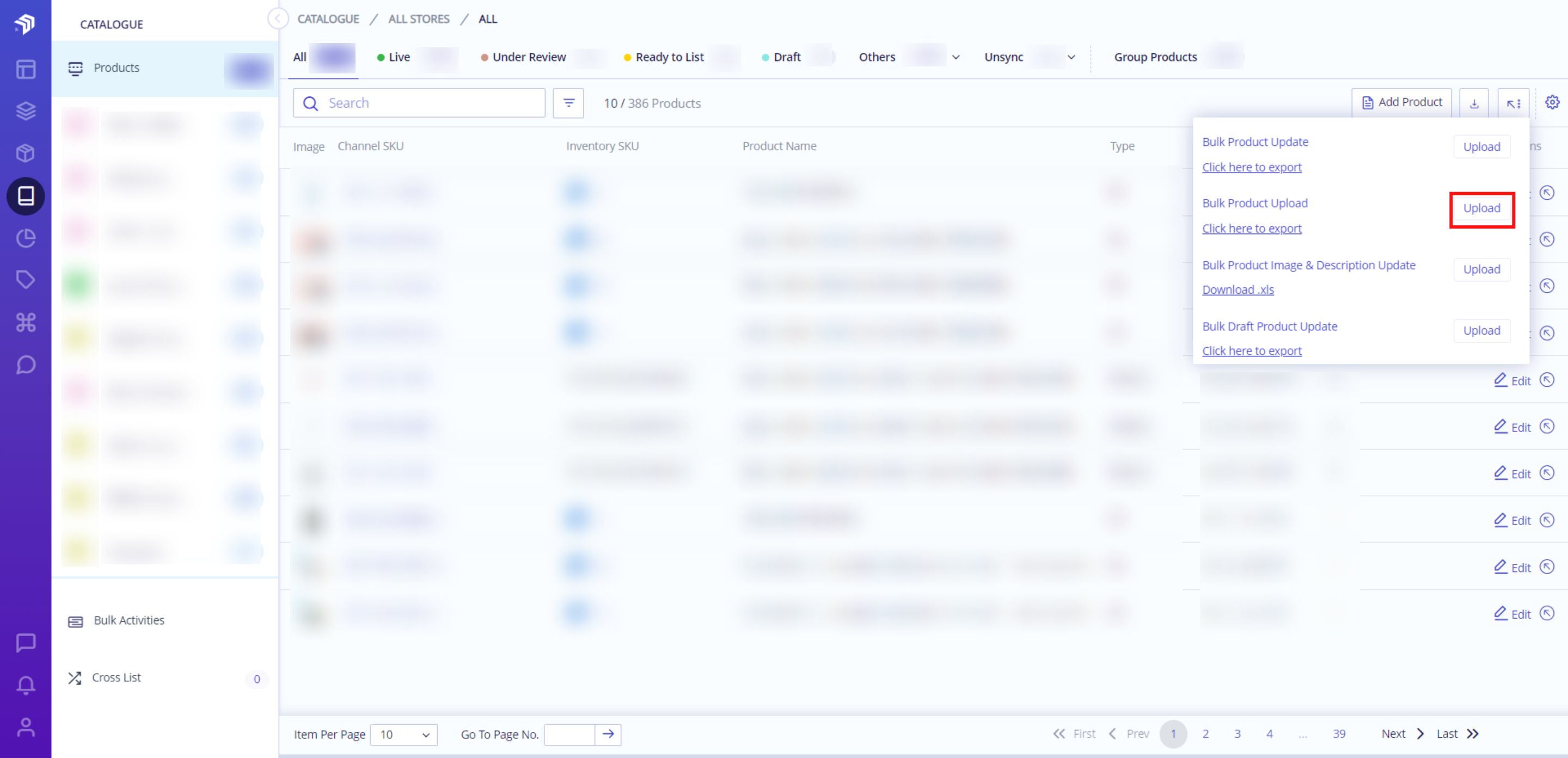This screenshot has height=758, width=1568.
Task: Click Upload for Bulk Product Upload
Action: 1481,208
